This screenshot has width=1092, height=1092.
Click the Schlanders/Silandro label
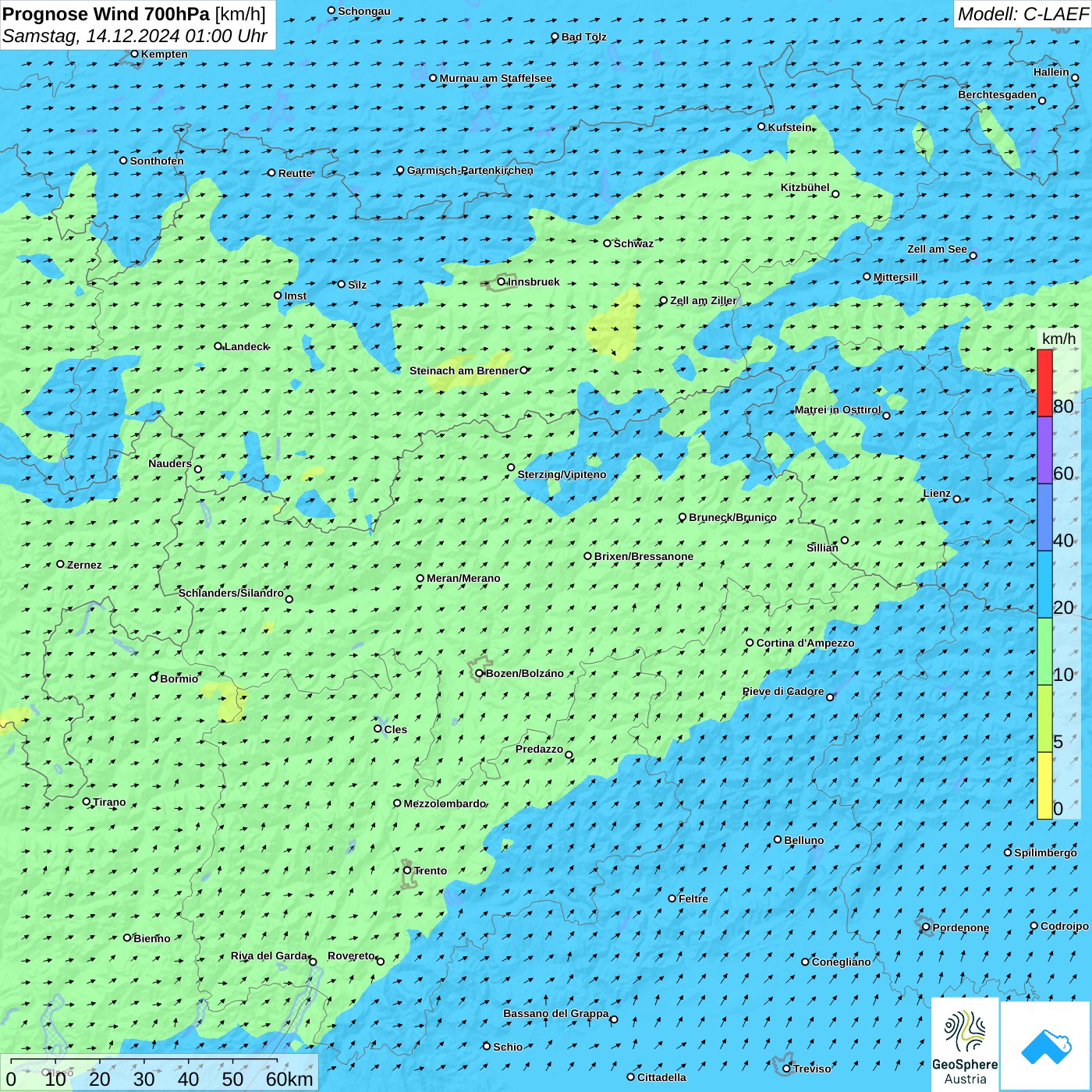[231, 593]
